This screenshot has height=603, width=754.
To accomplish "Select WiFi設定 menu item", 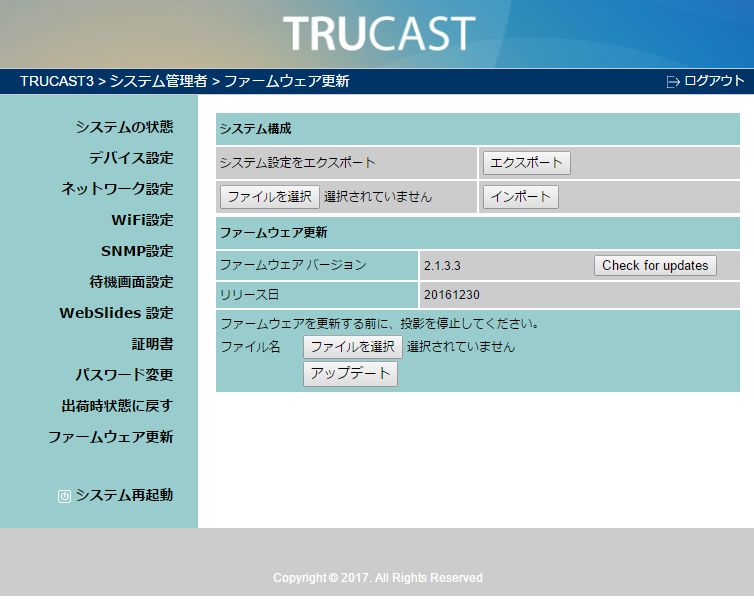I will [142, 220].
